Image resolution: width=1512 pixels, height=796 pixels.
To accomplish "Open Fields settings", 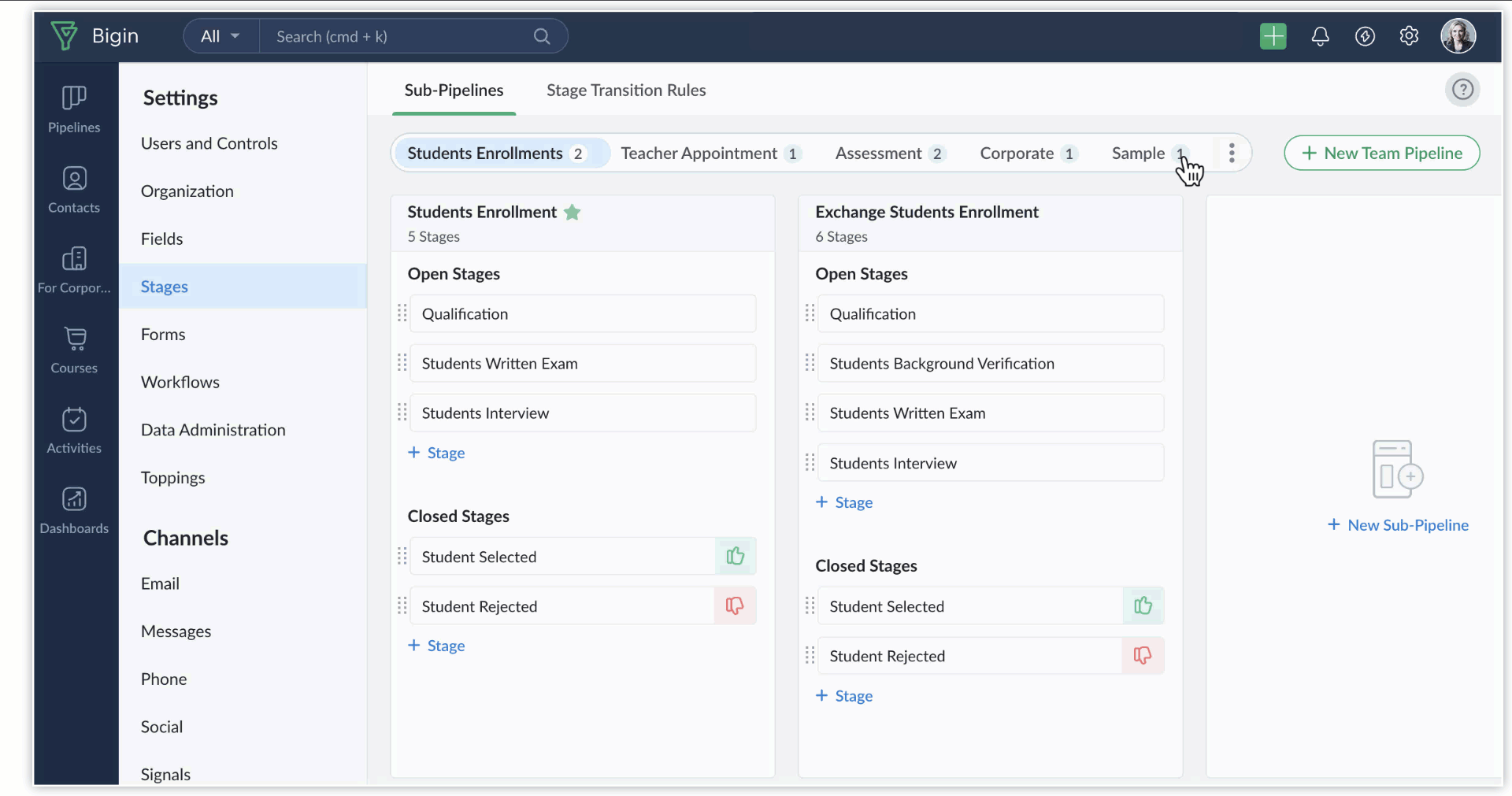I will click(x=162, y=239).
